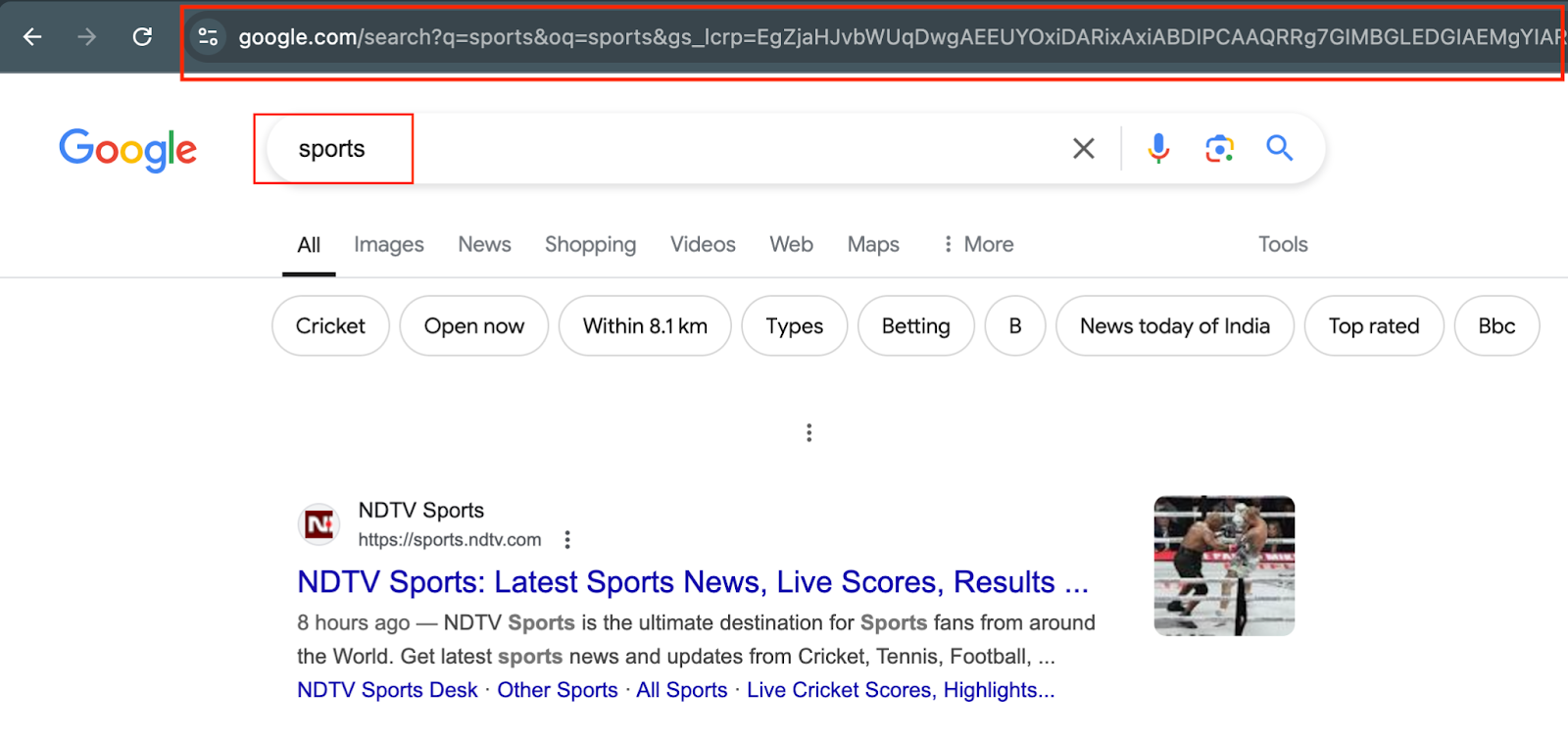Open the Shopping tab
This screenshot has width=1568, height=740.
coord(590,245)
